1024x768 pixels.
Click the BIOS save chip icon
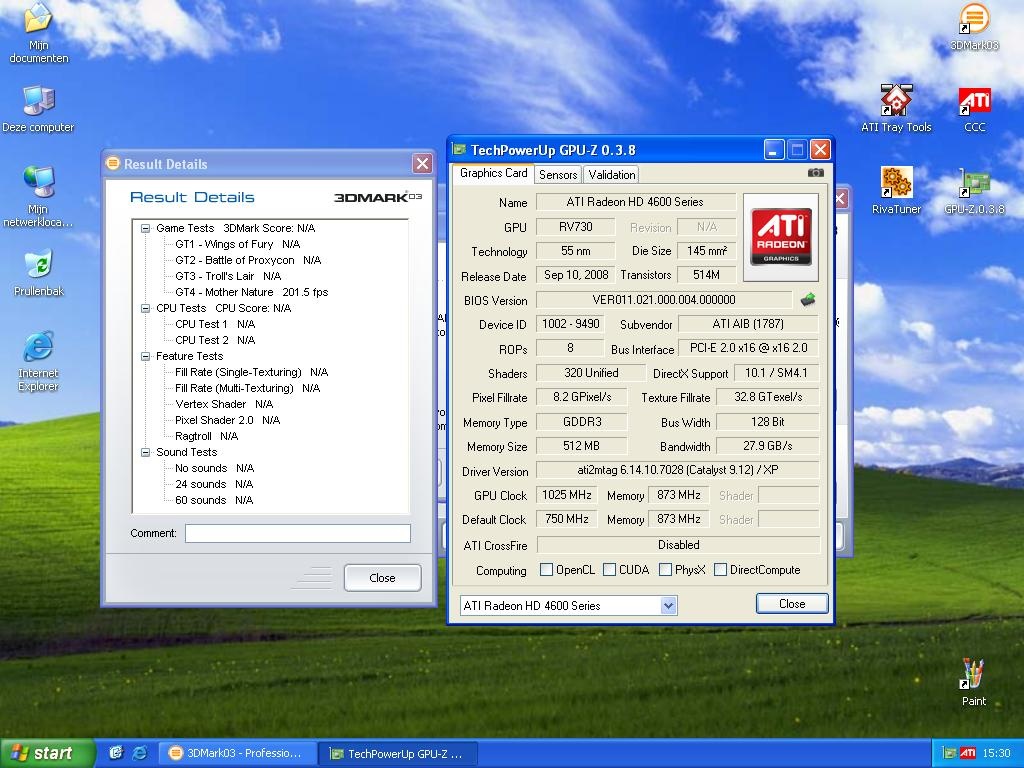click(808, 299)
